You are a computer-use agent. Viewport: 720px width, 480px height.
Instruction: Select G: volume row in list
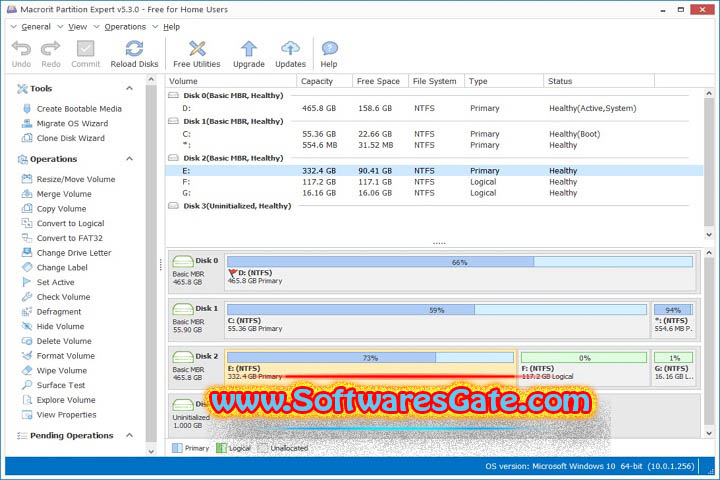(434, 193)
